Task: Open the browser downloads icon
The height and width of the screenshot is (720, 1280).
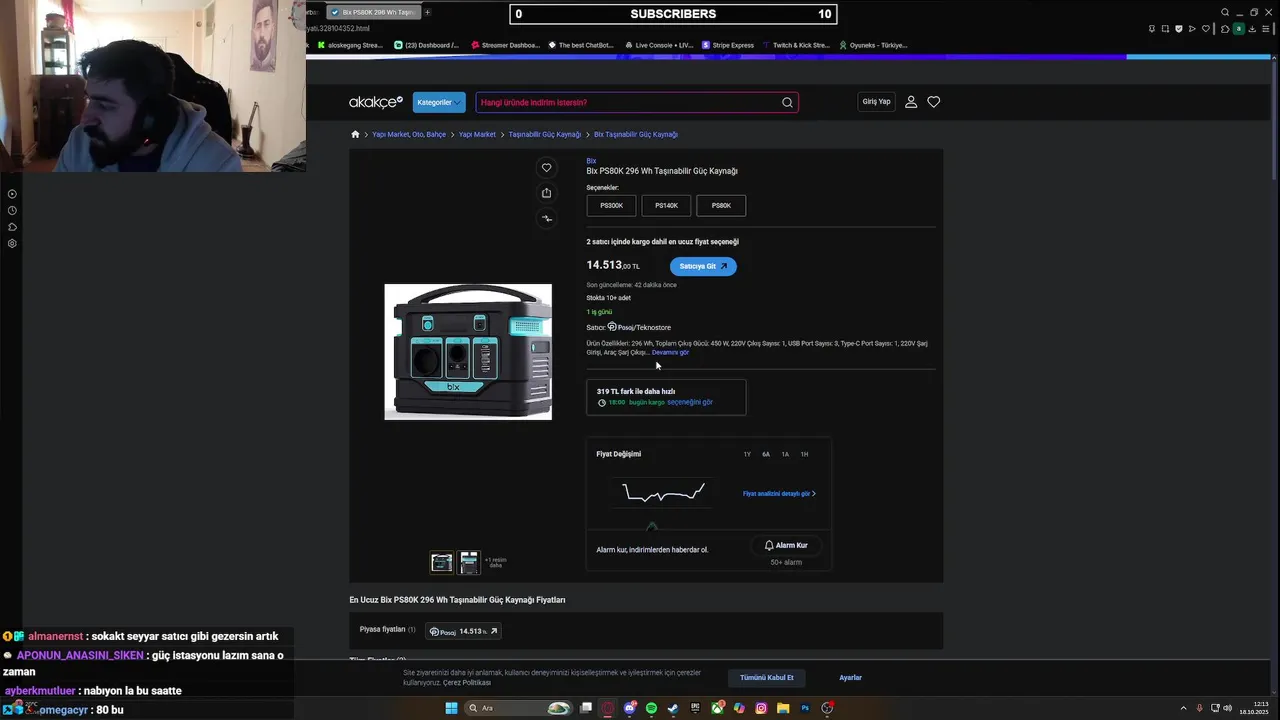Action: (x=1252, y=29)
